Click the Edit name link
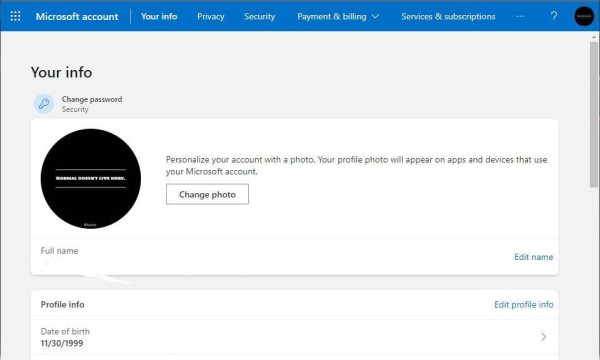 (533, 257)
